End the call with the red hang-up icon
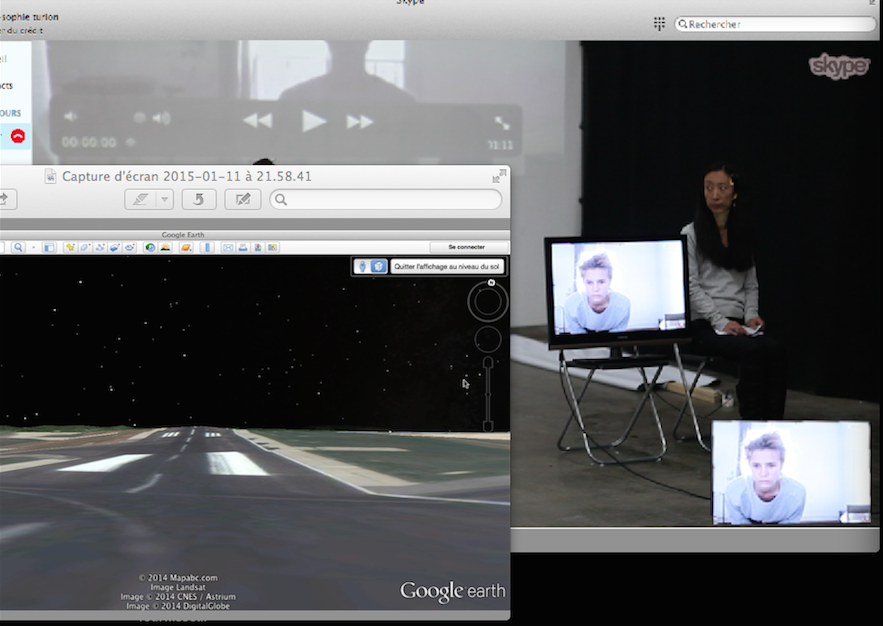Viewport: 883px width, 626px height. click(18, 136)
